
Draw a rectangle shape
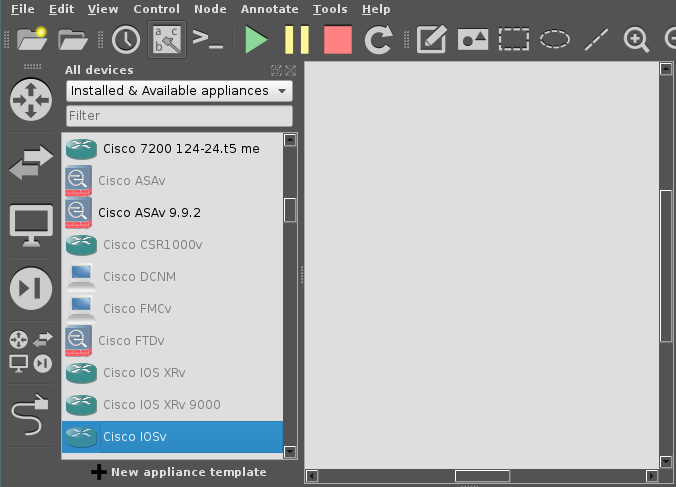[514, 39]
